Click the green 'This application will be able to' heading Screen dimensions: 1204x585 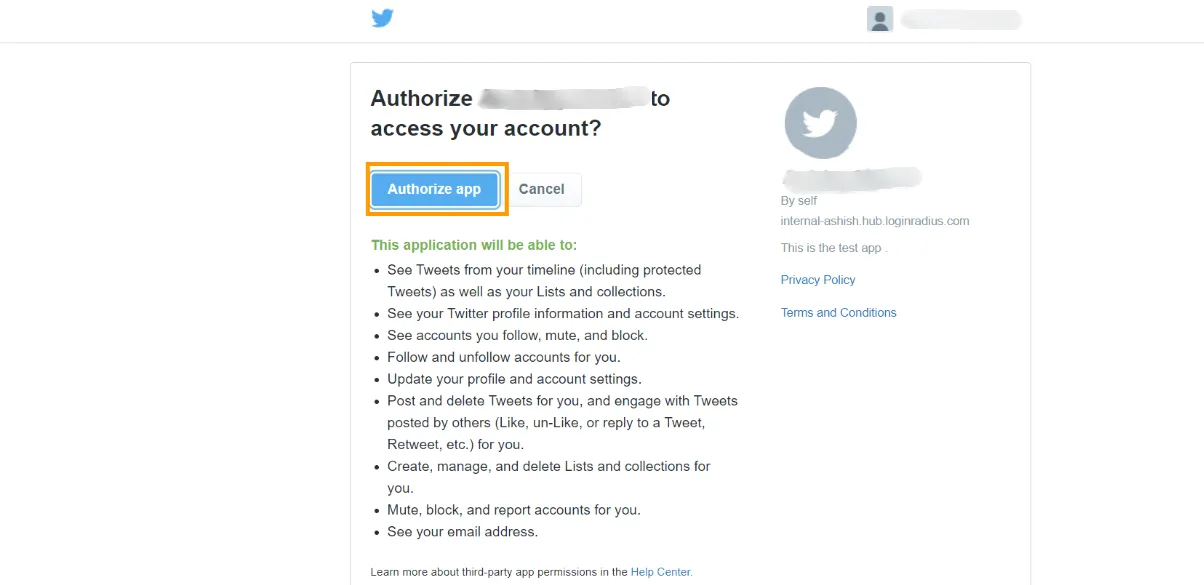tap(474, 244)
